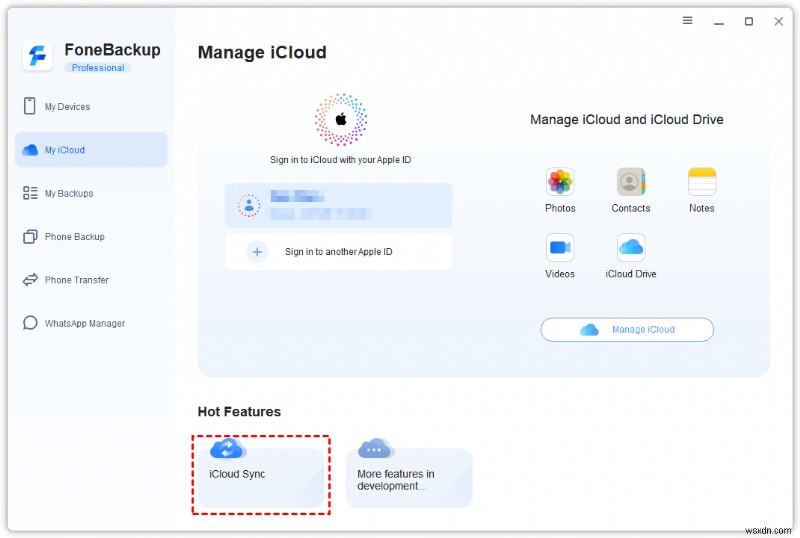Click the Professional edition badge
This screenshot has width=800, height=538.
pyautogui.click(x=97, y=67)
